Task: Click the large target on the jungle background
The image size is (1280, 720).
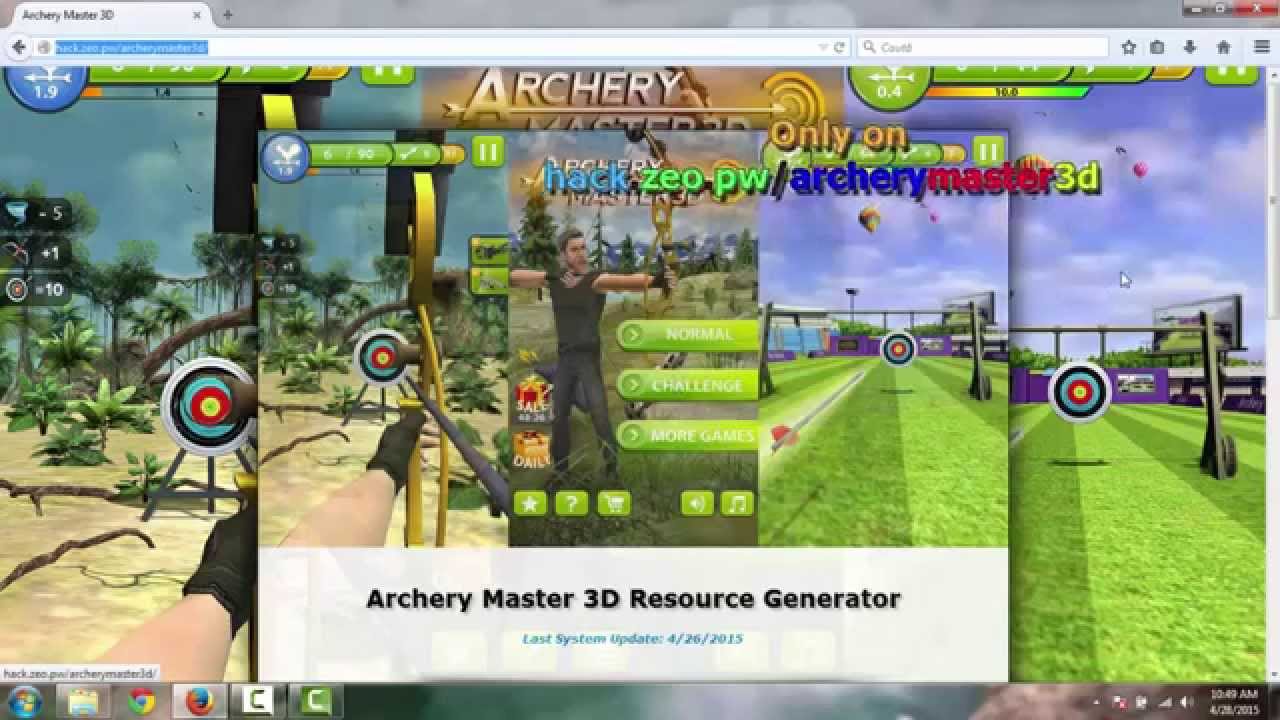Action: [x=209, y=404]
